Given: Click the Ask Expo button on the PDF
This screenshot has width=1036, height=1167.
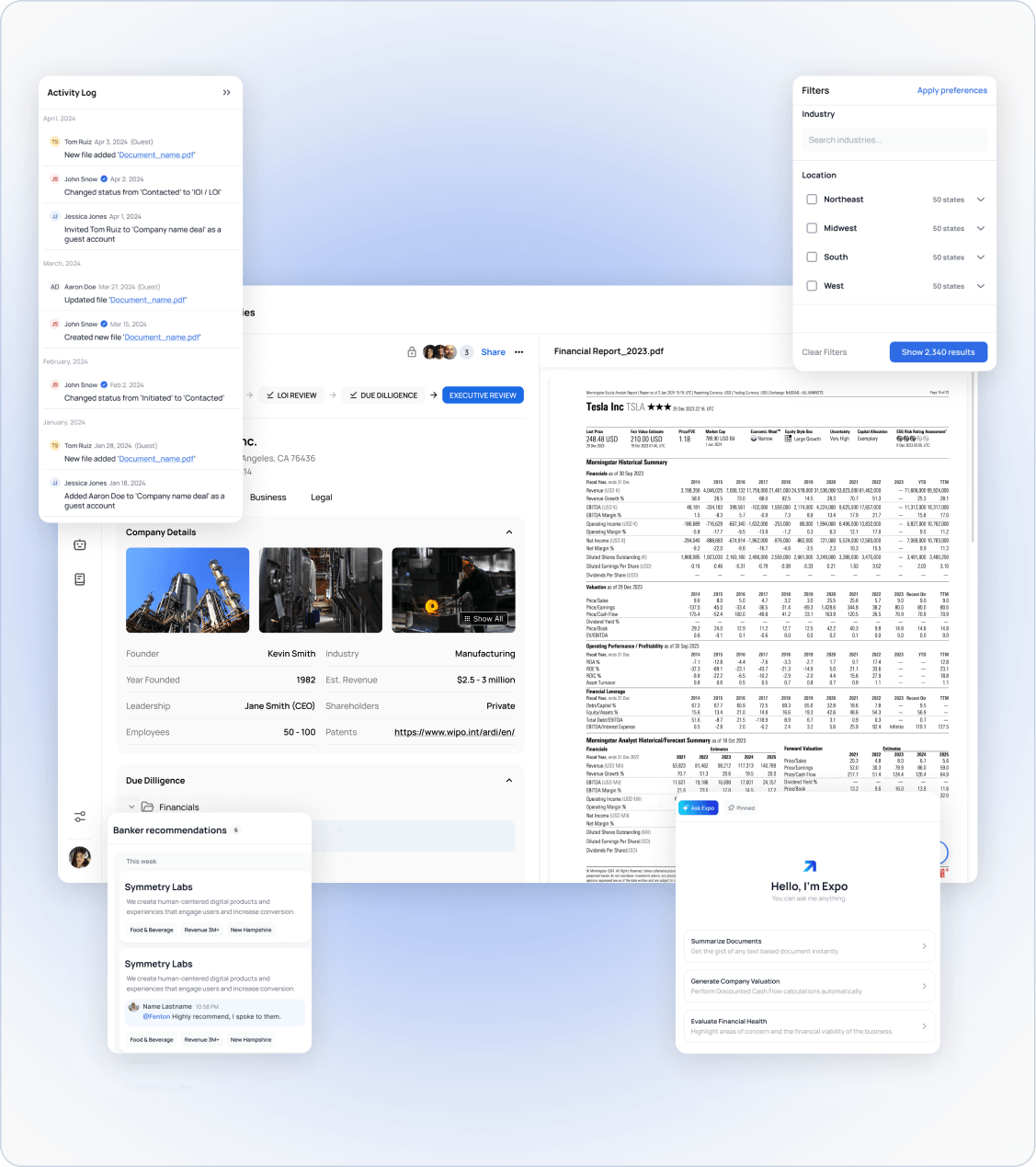Looking at the screenshot, I should (698, 807).
